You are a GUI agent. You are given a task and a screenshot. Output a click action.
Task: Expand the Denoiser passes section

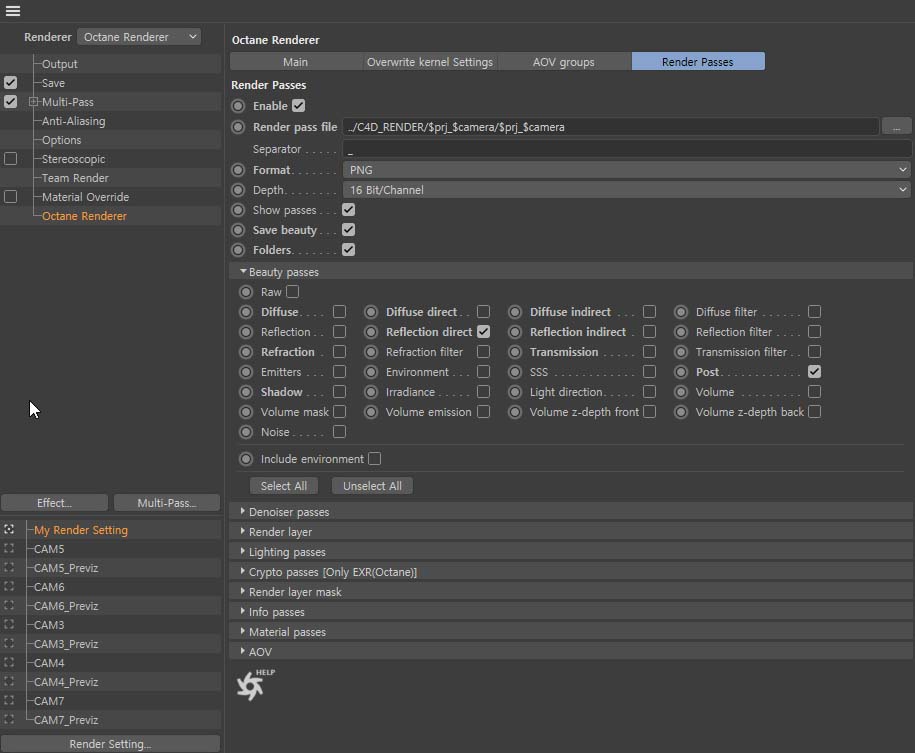click(243, 511)
